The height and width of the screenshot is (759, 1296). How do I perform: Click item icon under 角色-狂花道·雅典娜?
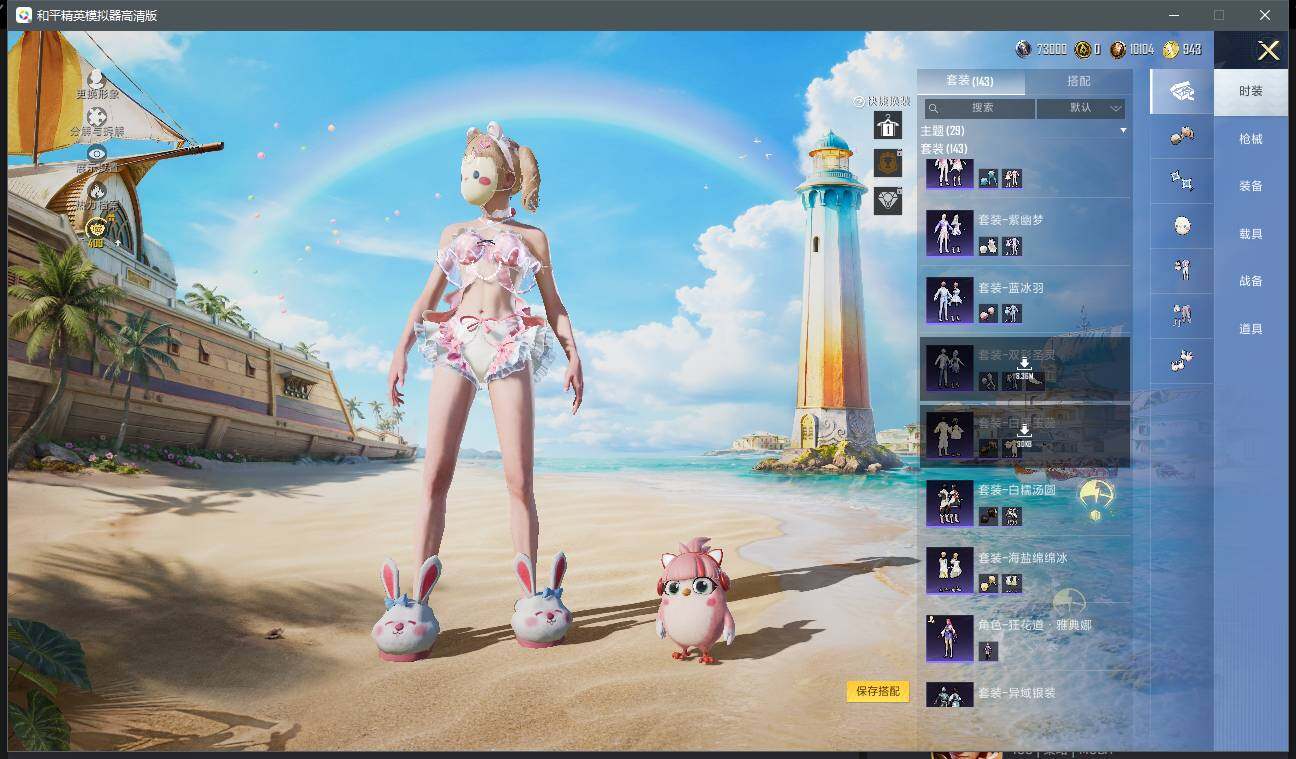pos(988,651)
